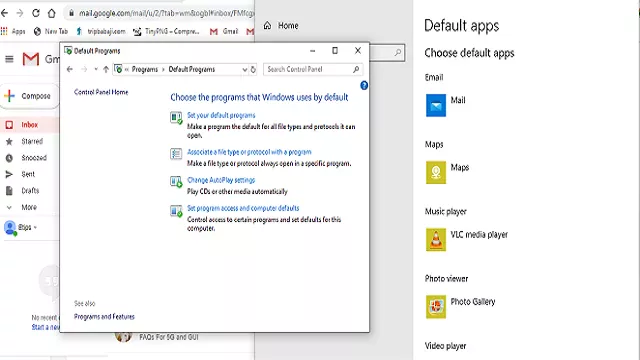Click FAQs For 5G and GUI email
Screen dimensions: 640x360
(169, 337)
